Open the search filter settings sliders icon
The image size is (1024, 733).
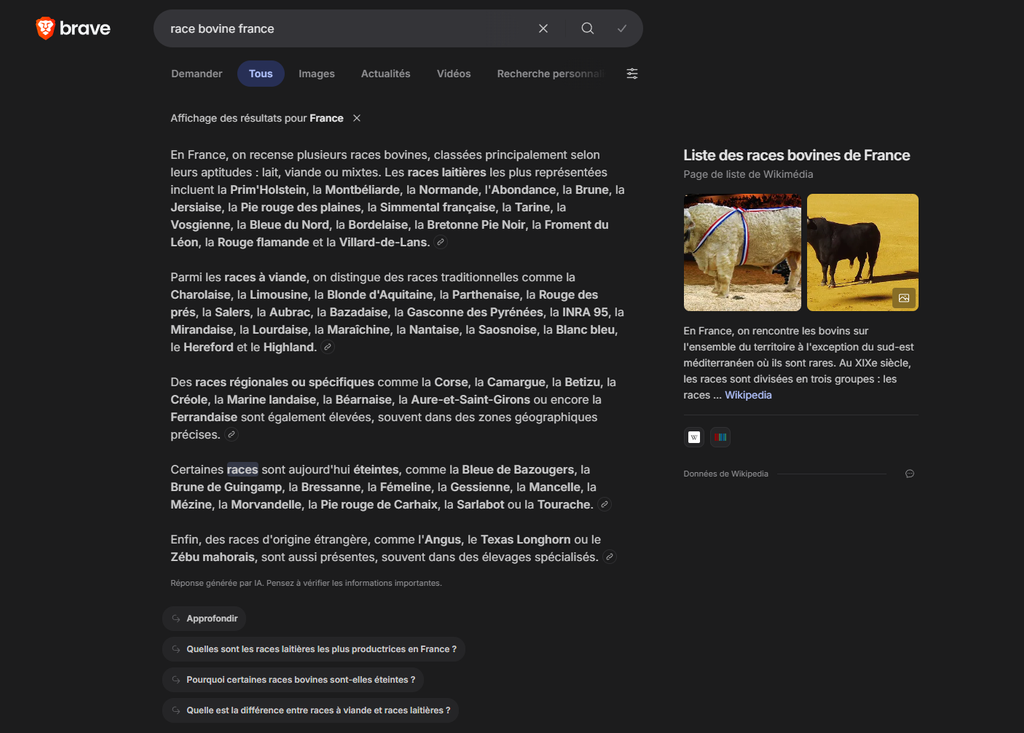click(632, 74)
